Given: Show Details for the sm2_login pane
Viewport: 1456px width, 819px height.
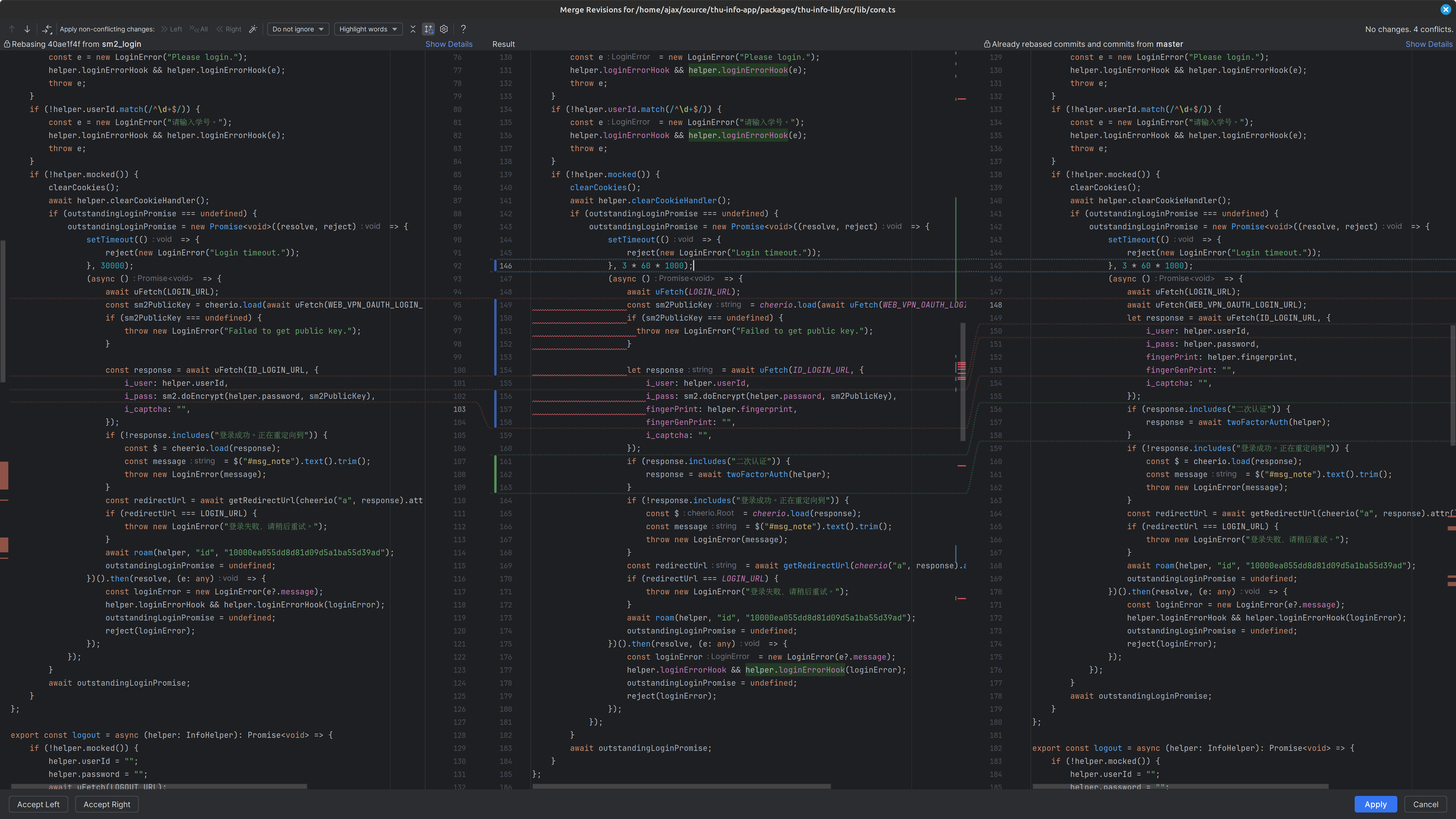Looking at the screenshot, I should pyautogui.click(x=449, y=44).
